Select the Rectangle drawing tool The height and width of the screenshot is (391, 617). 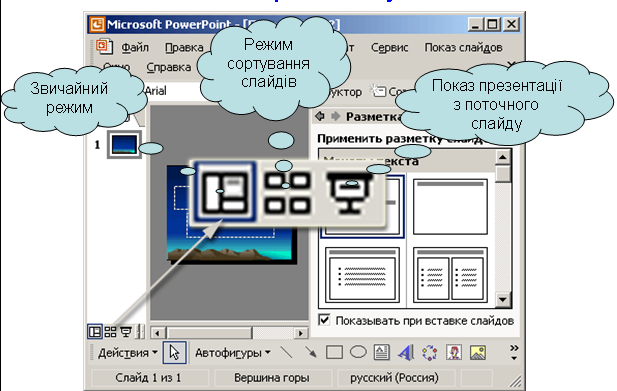tap(334, 352)
